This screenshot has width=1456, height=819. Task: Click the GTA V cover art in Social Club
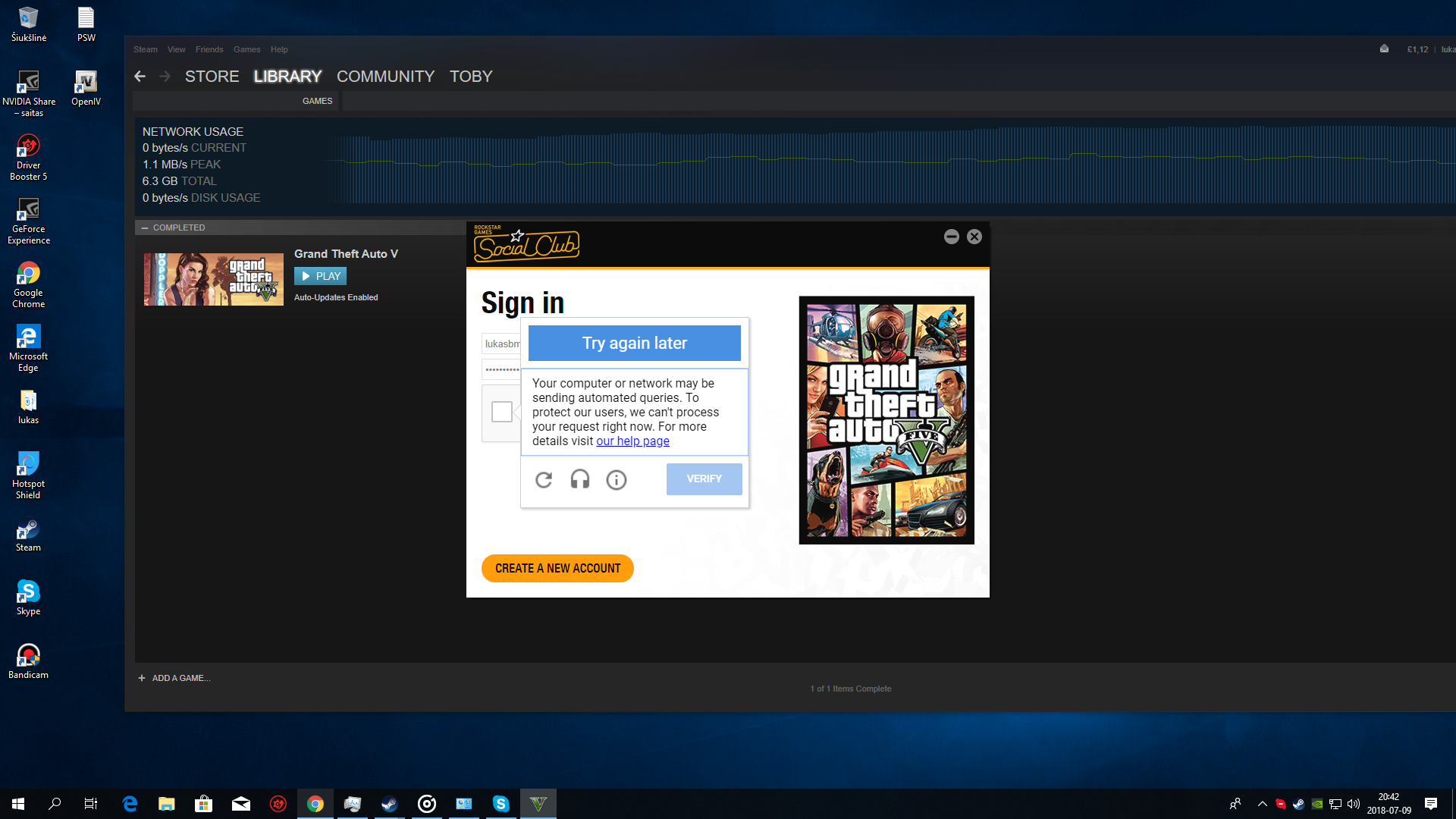(886, 420)
